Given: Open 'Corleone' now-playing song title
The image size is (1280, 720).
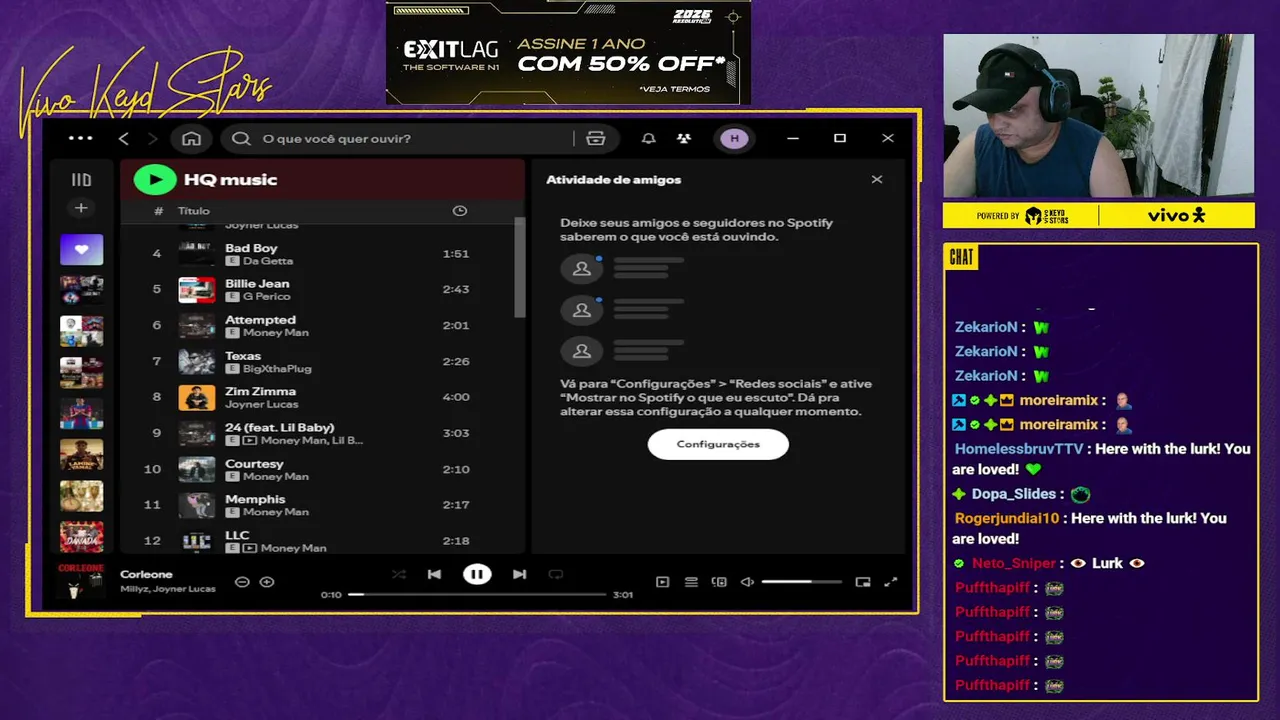Looking at the screenshot, I should coord(146,574).
